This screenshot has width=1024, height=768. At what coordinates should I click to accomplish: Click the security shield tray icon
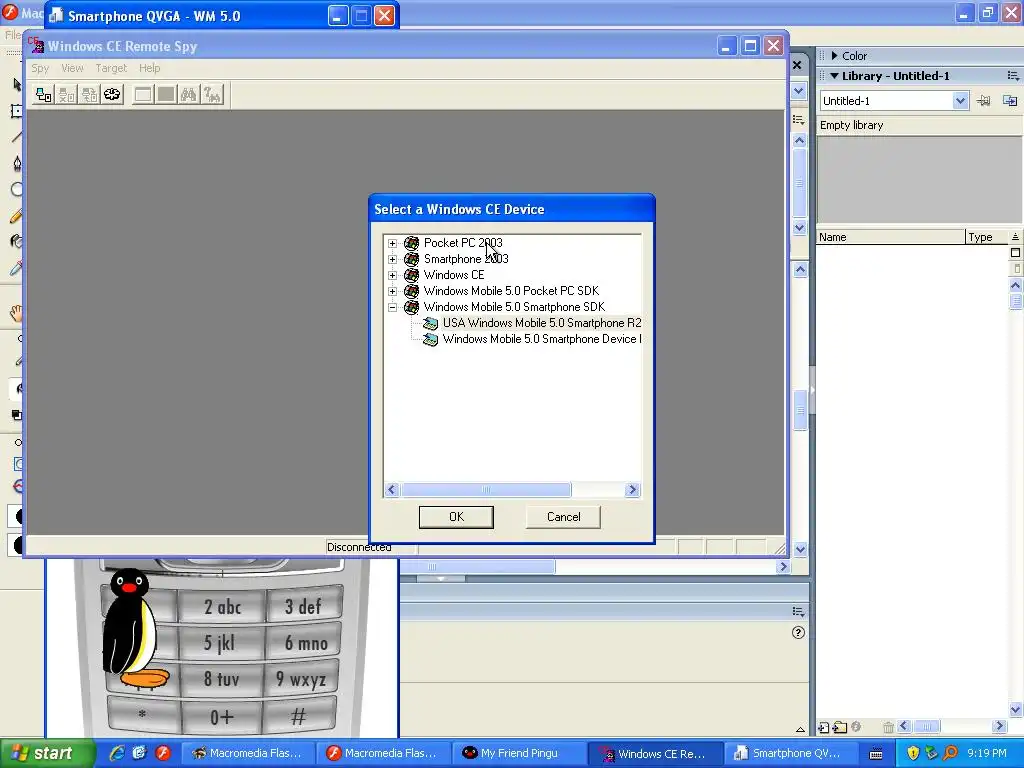coord(913,753)
